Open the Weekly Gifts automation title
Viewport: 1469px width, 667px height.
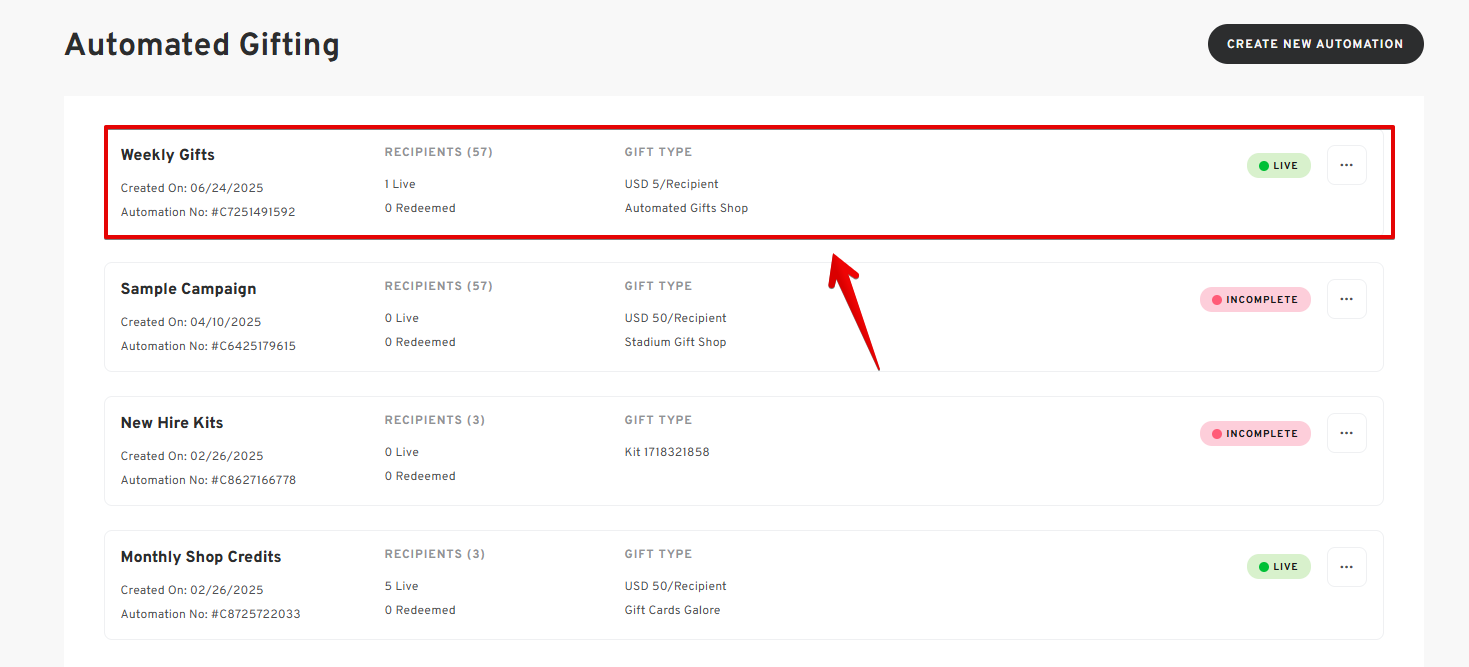tap(168, 155)
